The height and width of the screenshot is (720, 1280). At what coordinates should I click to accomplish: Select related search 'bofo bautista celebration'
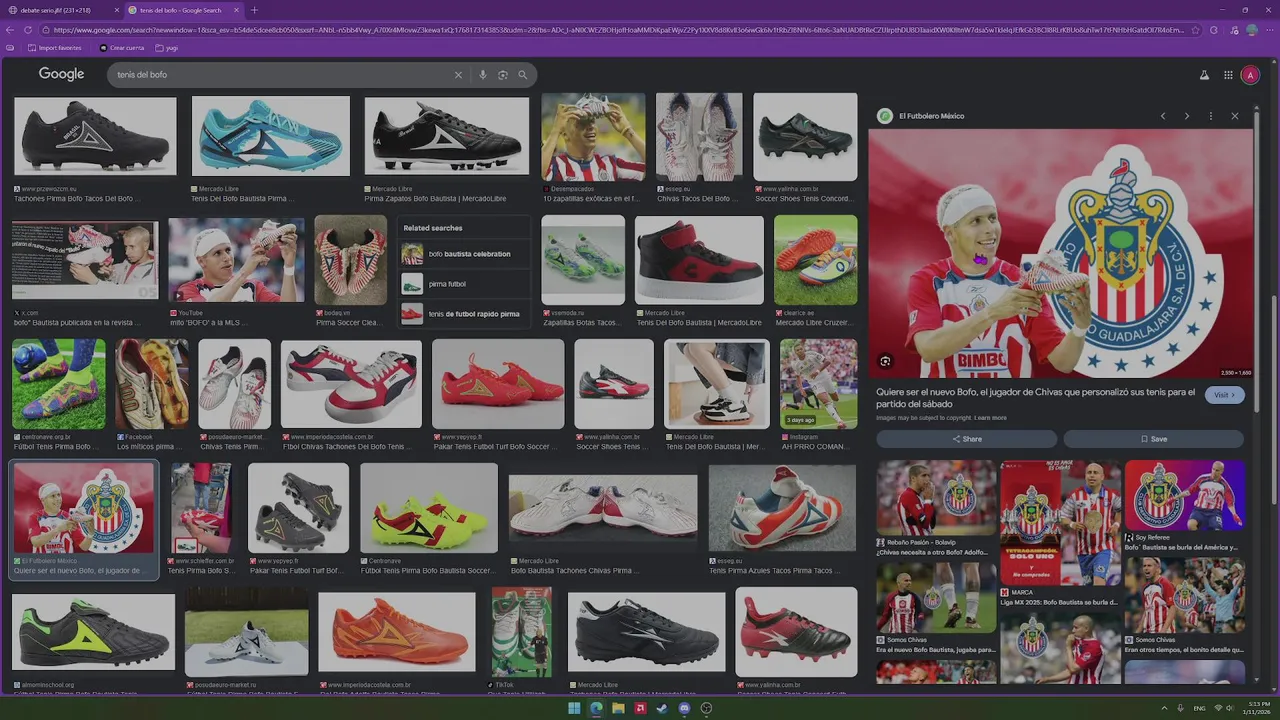click(x=465, y=254)
